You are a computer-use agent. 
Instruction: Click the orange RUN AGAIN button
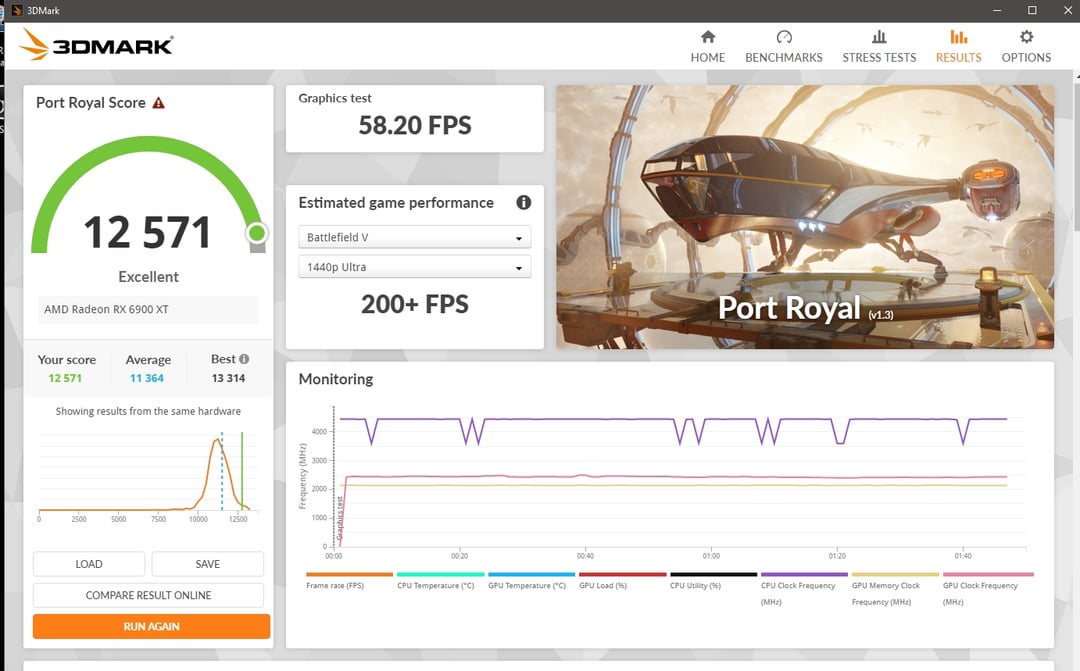[152, 626]
